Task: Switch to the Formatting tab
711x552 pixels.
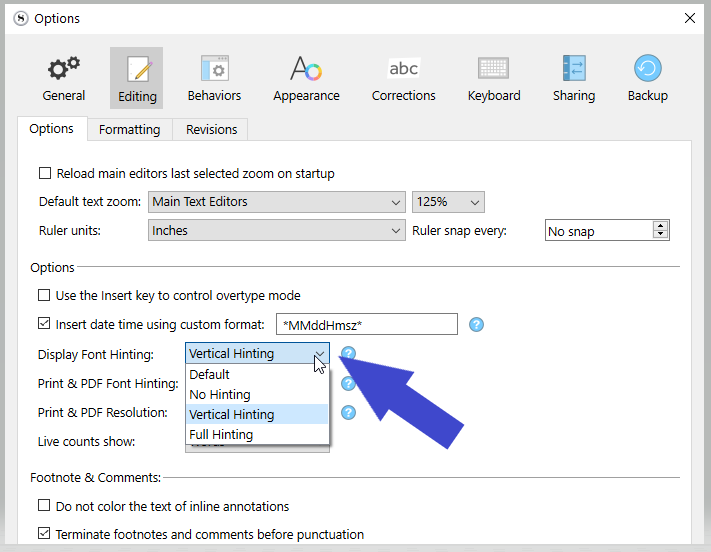Action: click(x=129, y=130)
